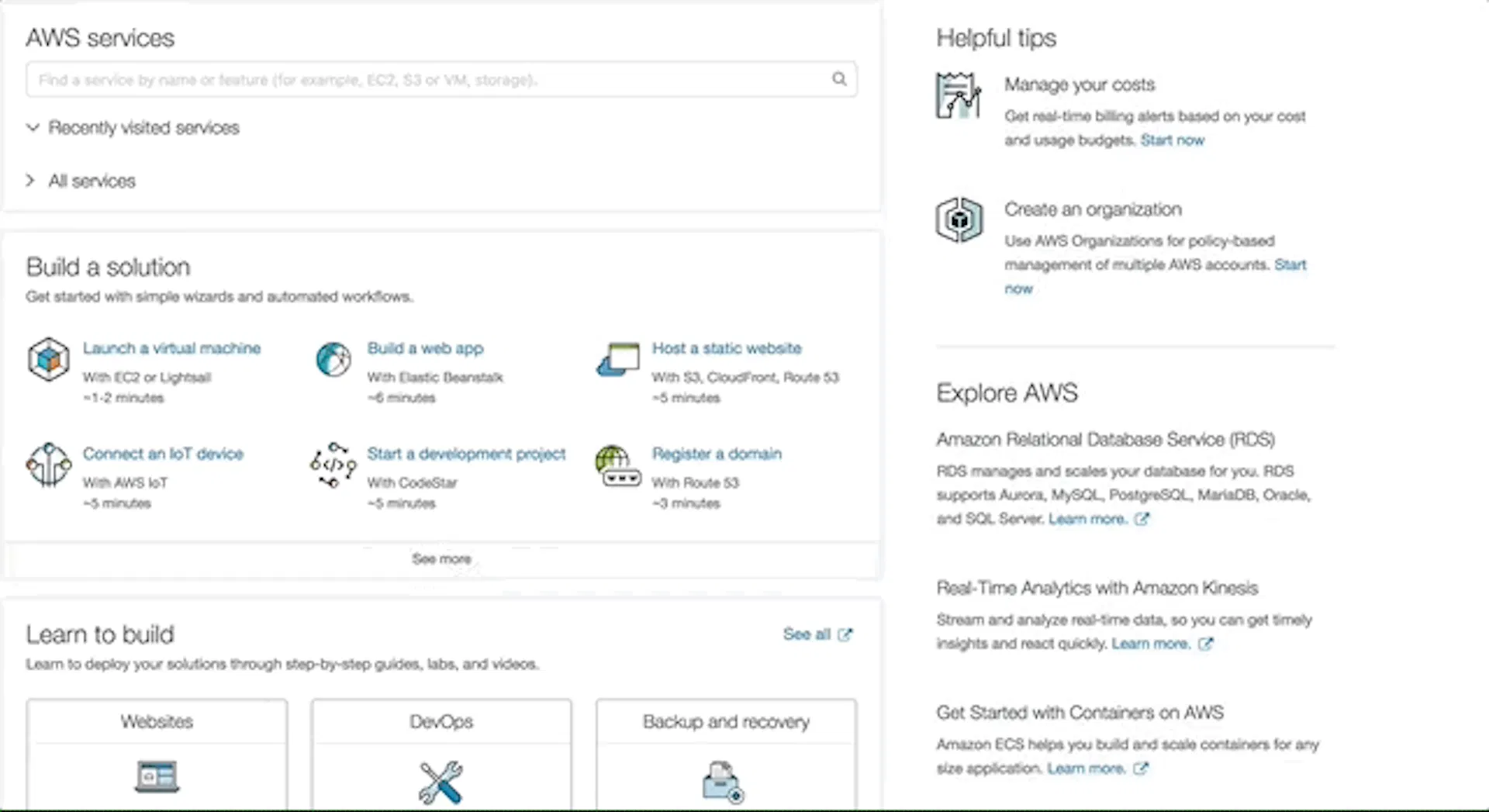Click the Start a development project code icon
1489x812 pixels.
[x=333, y=465]
